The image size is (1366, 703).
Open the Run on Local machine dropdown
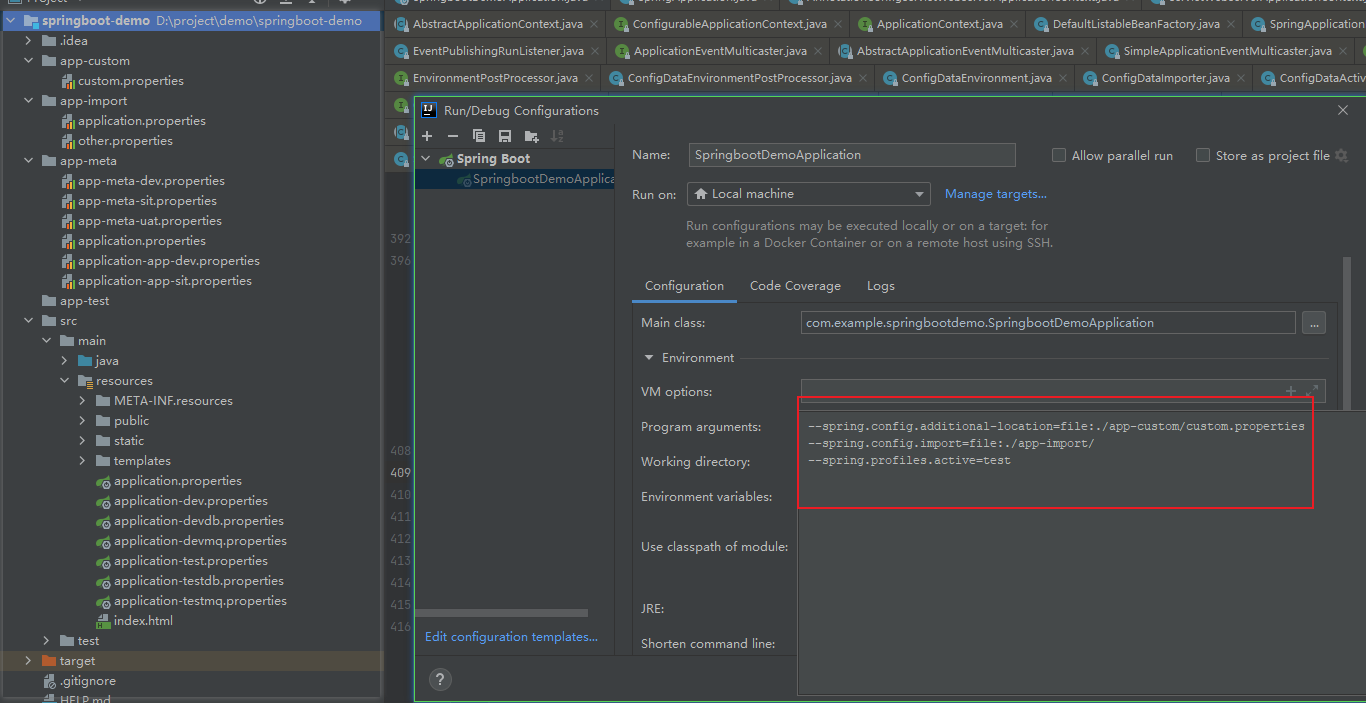click(x=808, y=194)
